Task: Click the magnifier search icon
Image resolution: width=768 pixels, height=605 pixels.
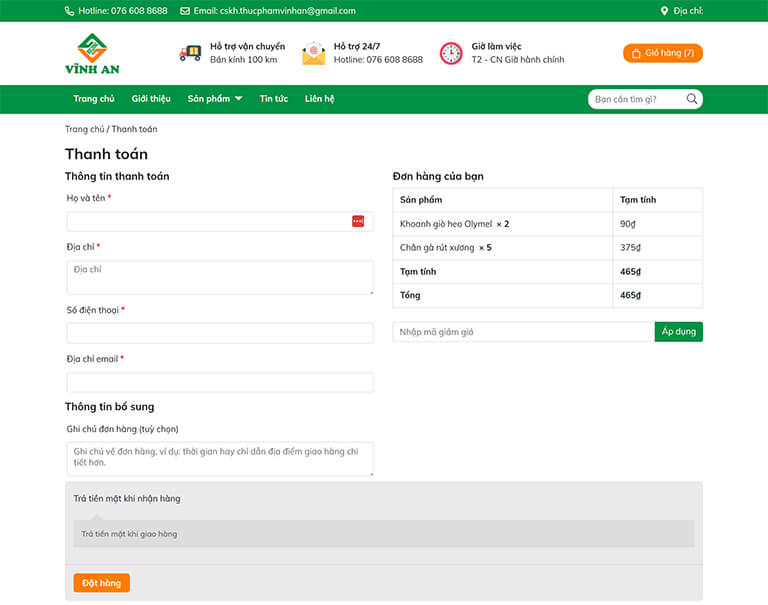Action: [692, 99]
